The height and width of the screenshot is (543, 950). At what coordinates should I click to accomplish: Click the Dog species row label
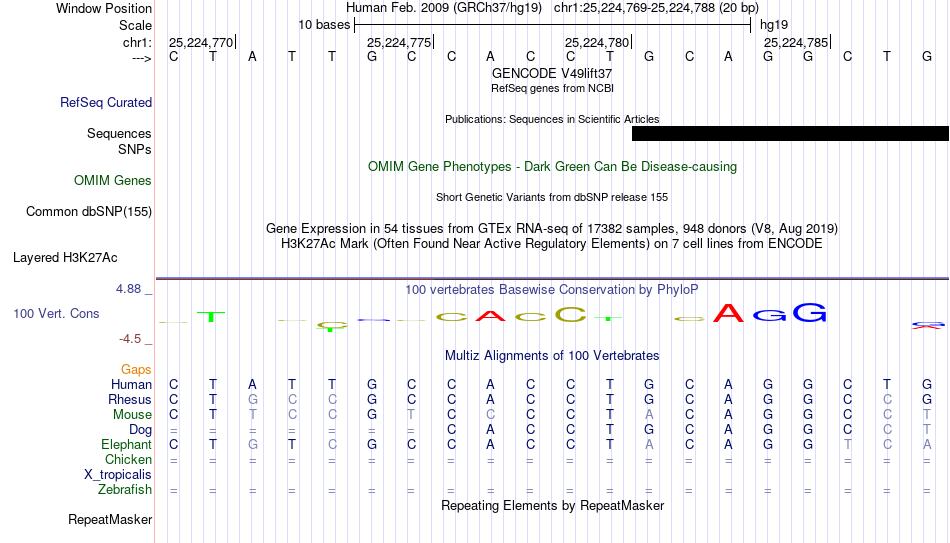[x=140, y=430]
